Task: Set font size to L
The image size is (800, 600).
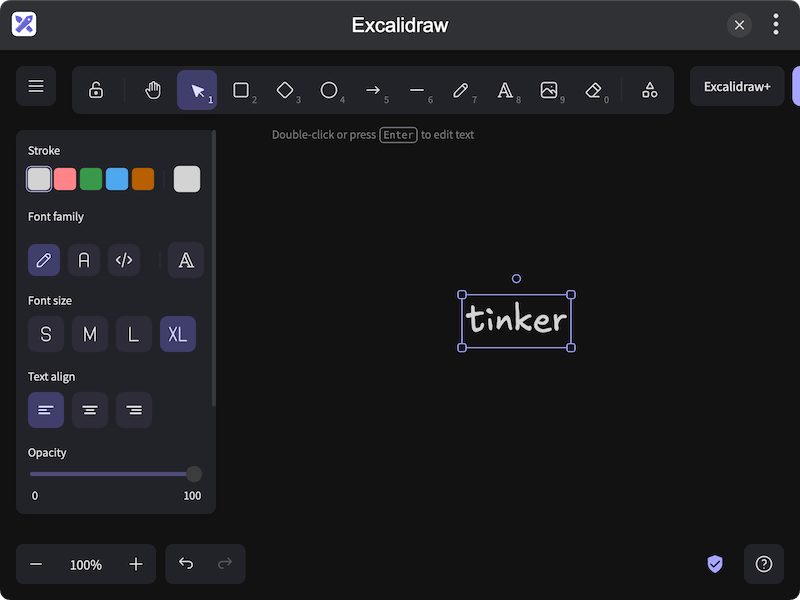Action: (134, 334)
